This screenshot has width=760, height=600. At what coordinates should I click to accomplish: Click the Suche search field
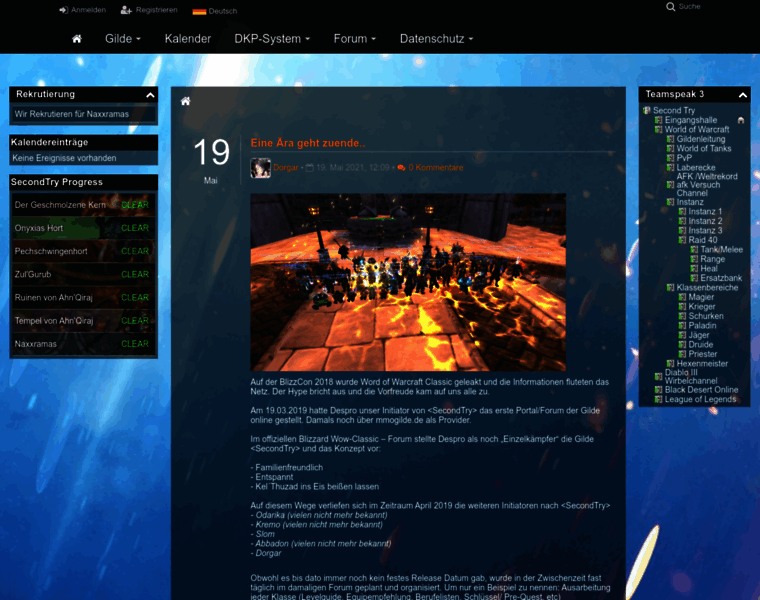coord(689,7)
